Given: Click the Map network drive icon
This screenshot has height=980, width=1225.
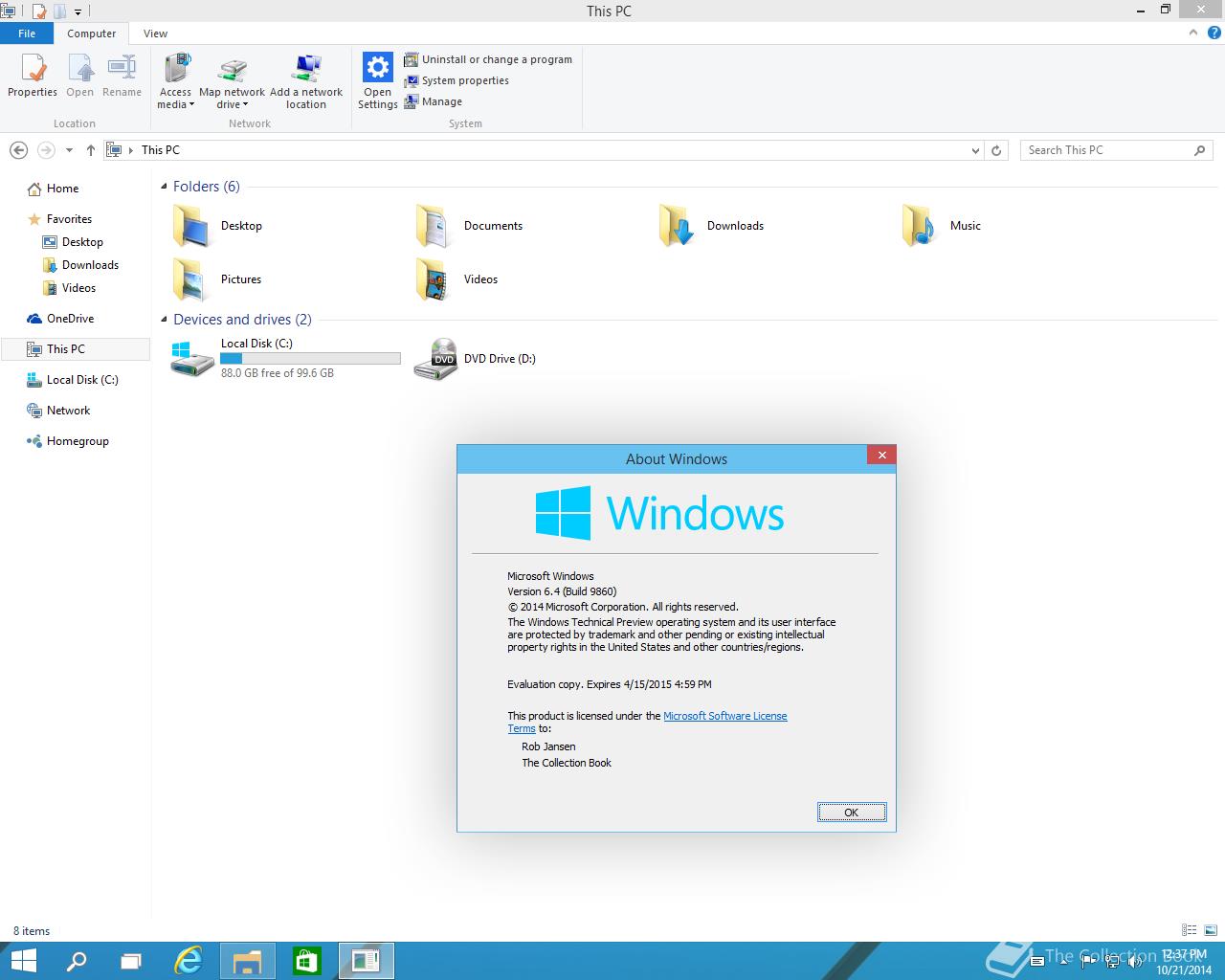Looking at the screenshot, I should pos(233,71).
